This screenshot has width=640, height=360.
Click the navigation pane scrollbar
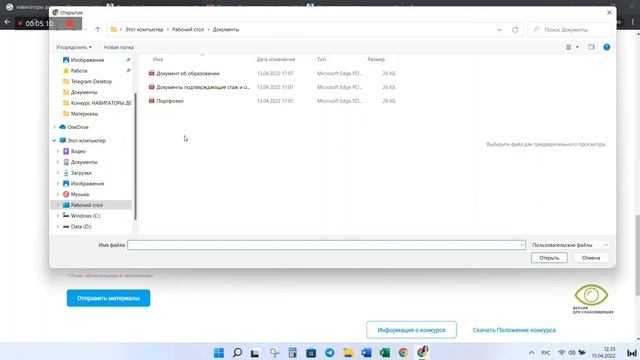tap(135, 156)
